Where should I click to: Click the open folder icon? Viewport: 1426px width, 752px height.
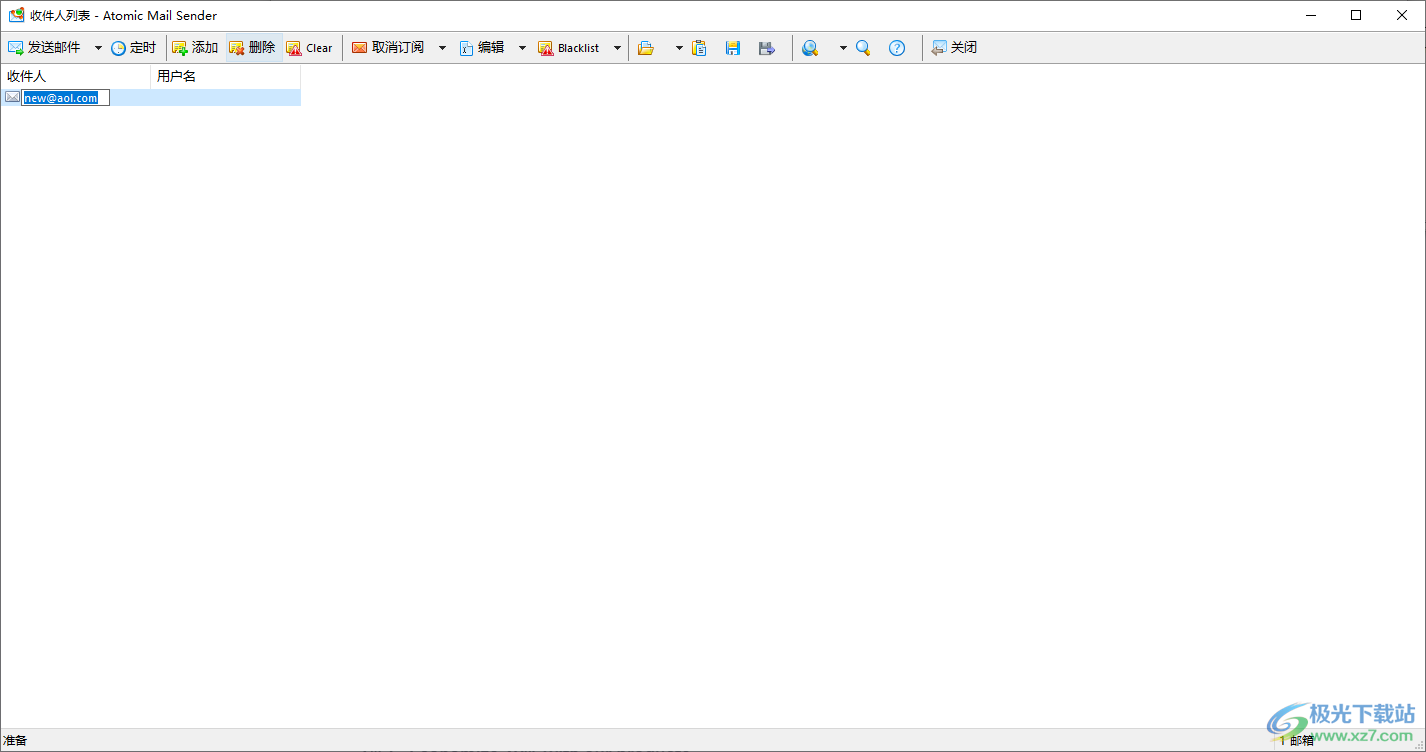click(x=647, y=48)
